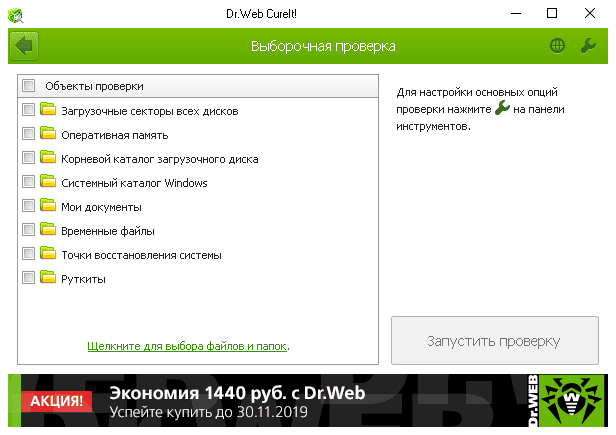616x435 pixels.
Task: Check Загрузочные секторы всех дисков
Action: [x=28, y=109]
